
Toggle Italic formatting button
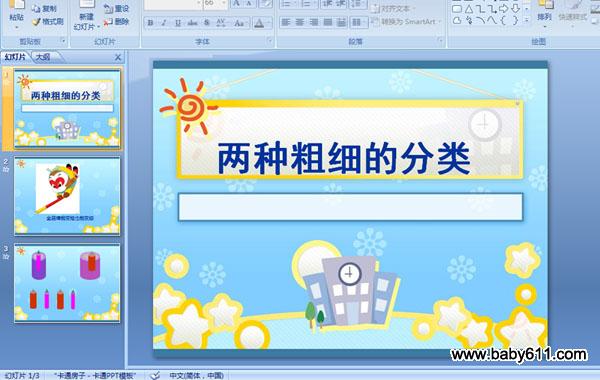(164, 23)
